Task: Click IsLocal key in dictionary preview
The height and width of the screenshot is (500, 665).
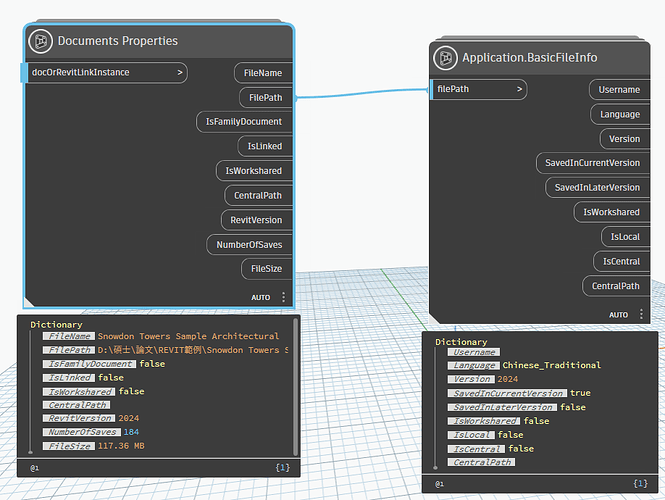Action: 471,435
